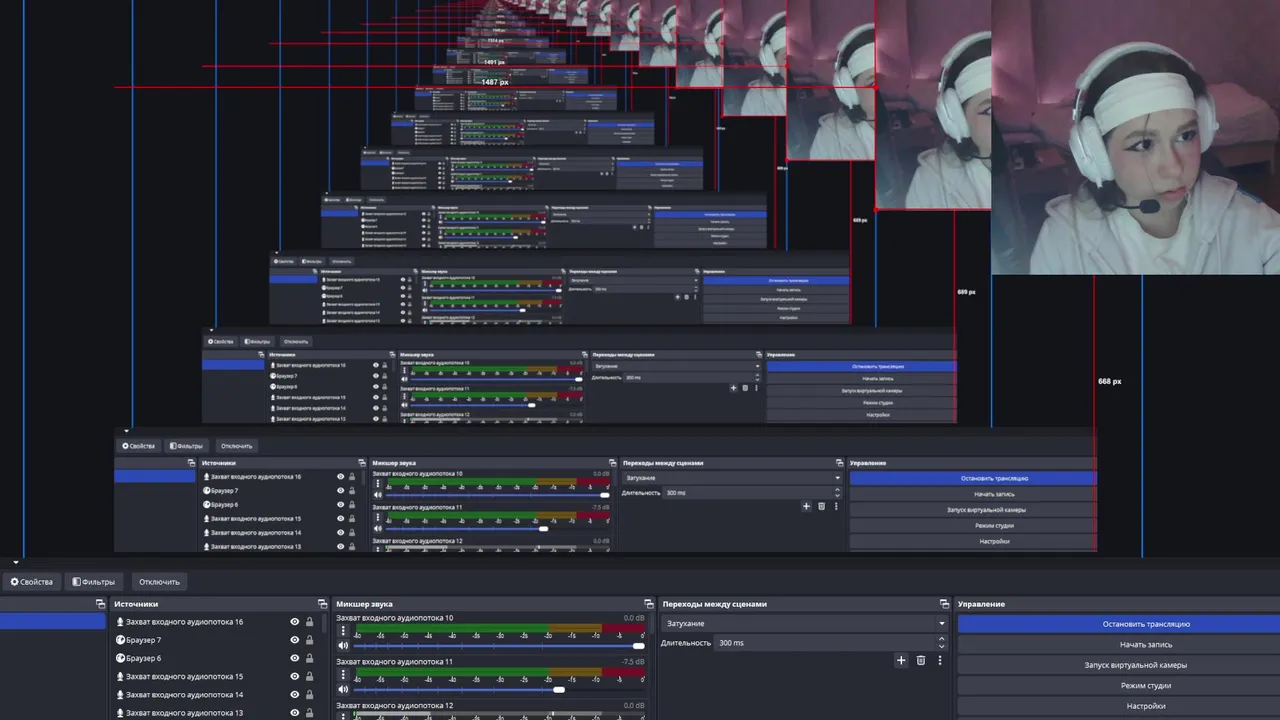Image resolution: width=1280 pixels, height=720 pixels.
Task: Hide the Браузер 7 source
Action: 294,640
